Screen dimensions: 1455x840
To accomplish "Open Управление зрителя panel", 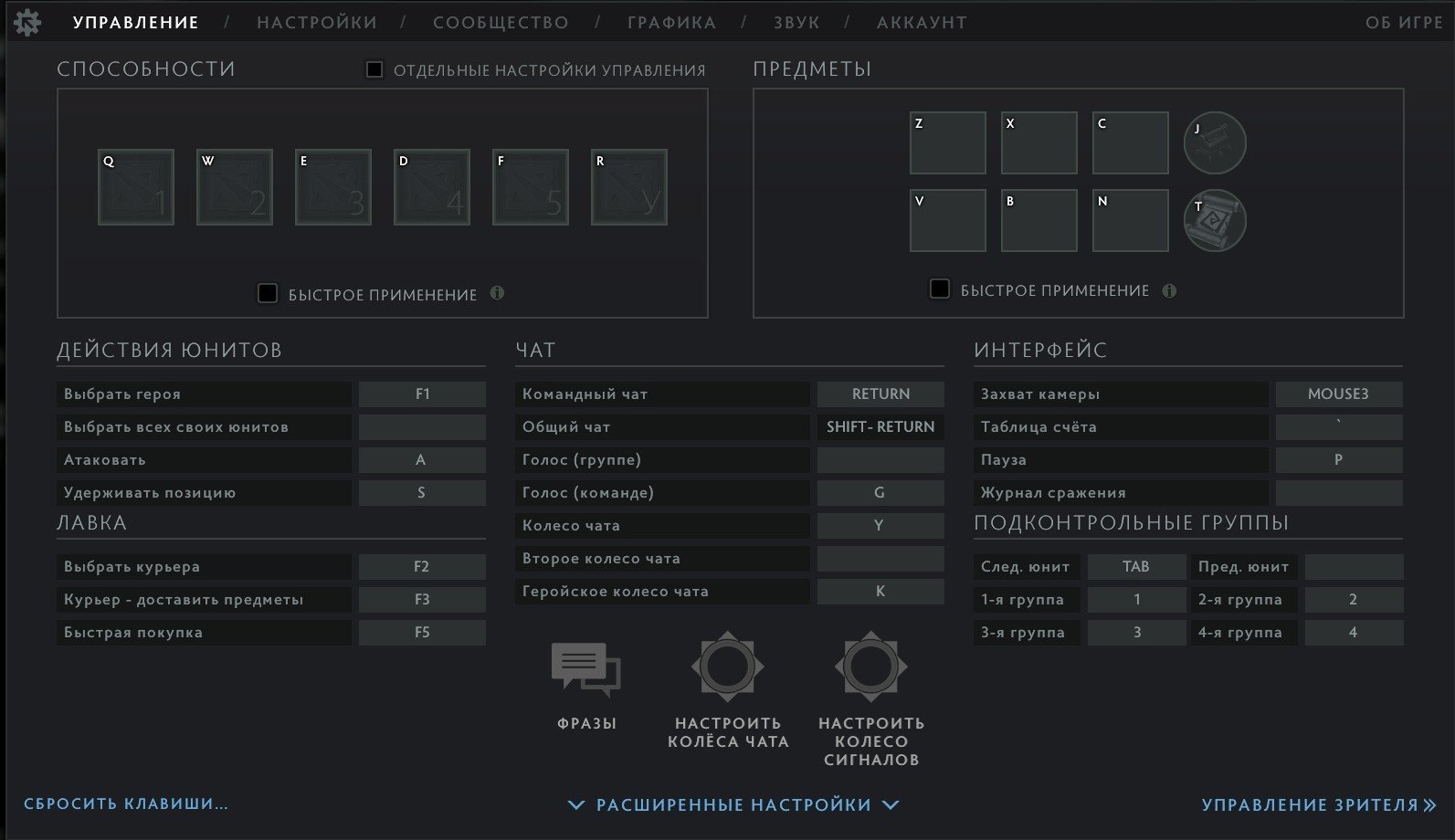I will 1318,804.
